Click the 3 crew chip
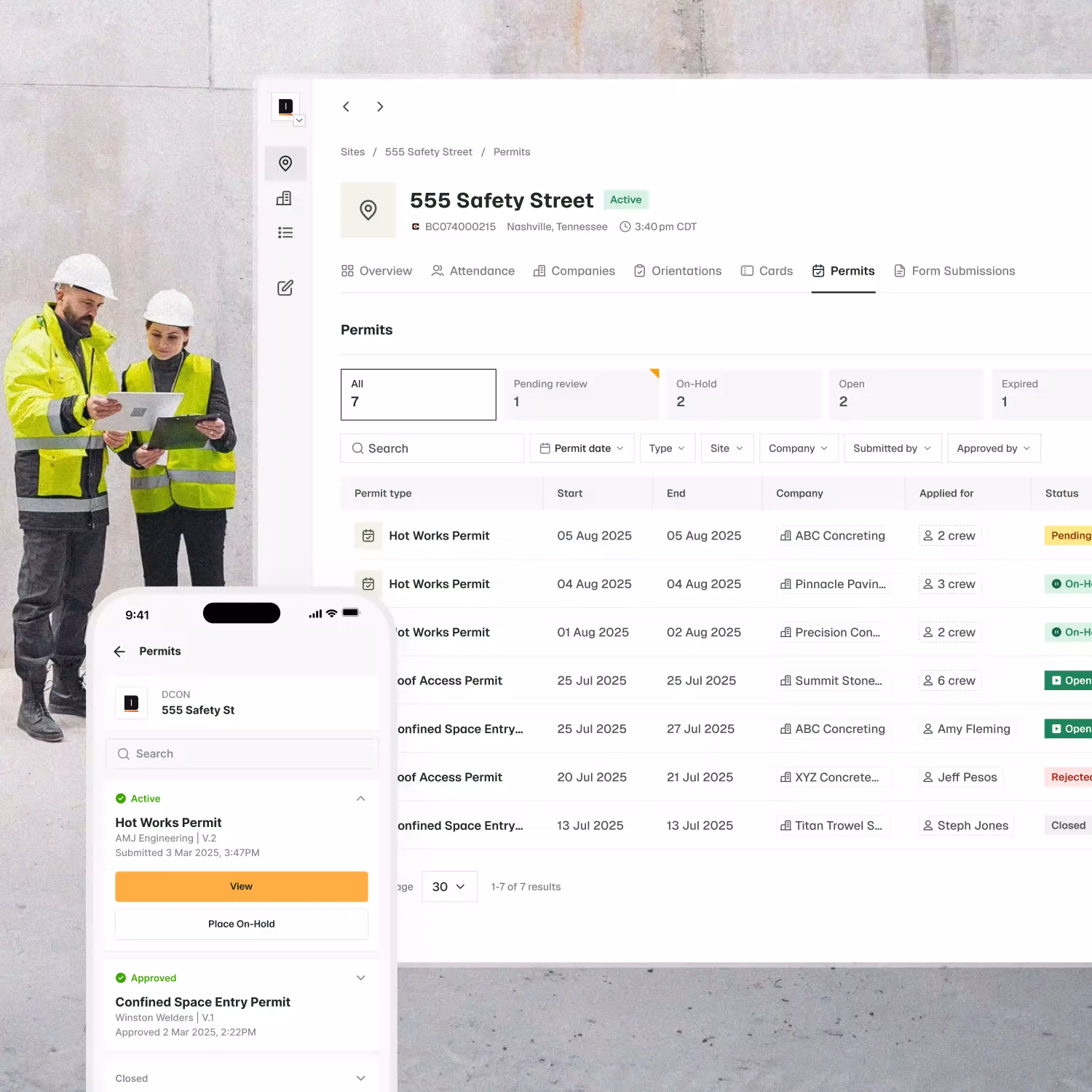Viewport: 1092px width, 1092px height. click(x=950, y=584)
